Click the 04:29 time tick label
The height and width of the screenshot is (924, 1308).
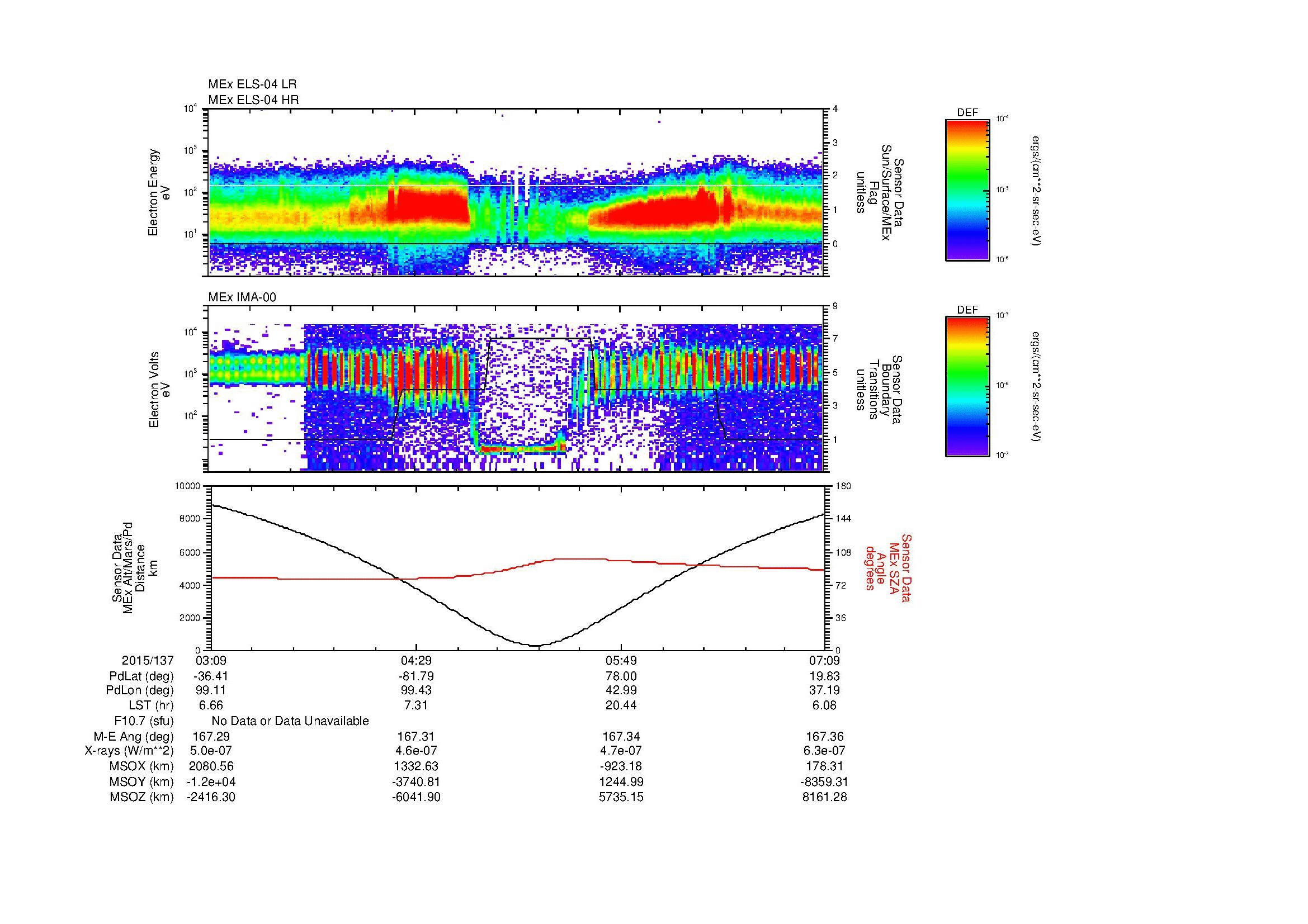pyautogui.click(x=416, y=660)
